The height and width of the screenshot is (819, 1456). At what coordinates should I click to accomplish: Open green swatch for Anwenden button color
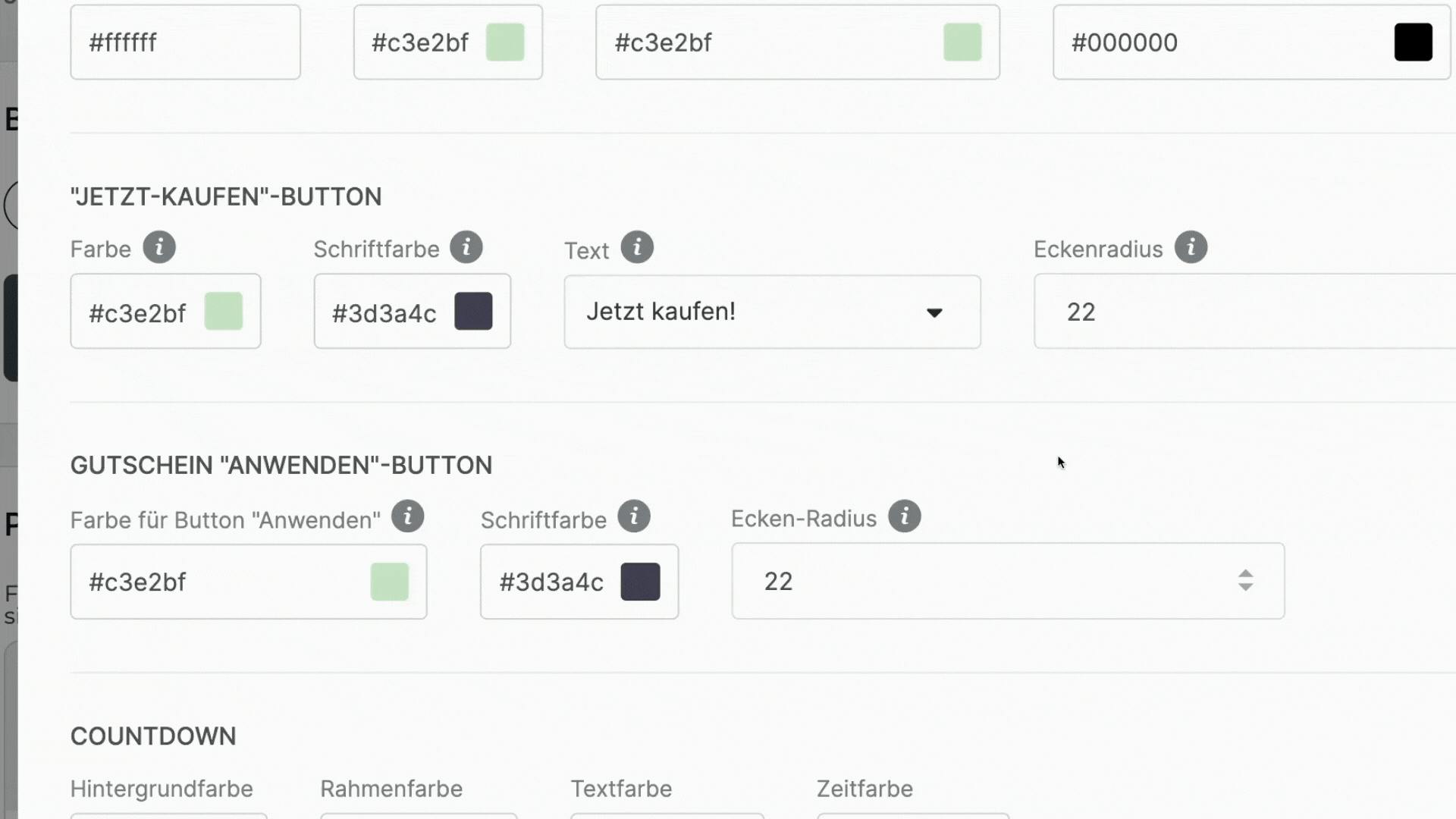coord(390,582)
